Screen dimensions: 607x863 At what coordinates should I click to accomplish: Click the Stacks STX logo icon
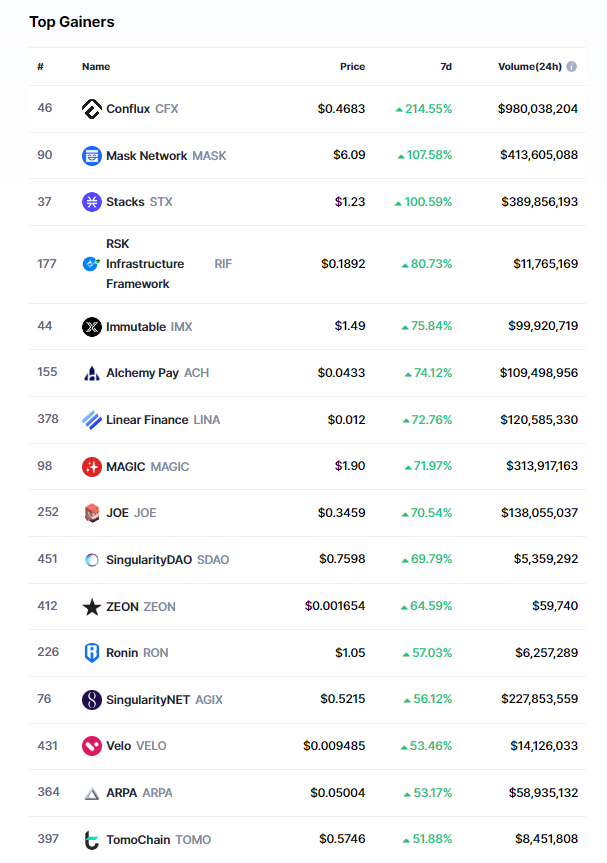[92, 202]
